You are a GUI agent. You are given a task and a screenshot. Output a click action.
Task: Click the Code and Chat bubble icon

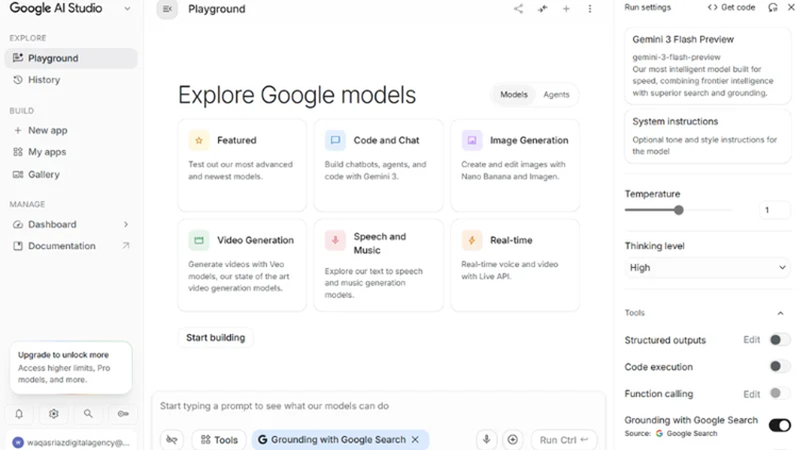[x=335, y=140]
